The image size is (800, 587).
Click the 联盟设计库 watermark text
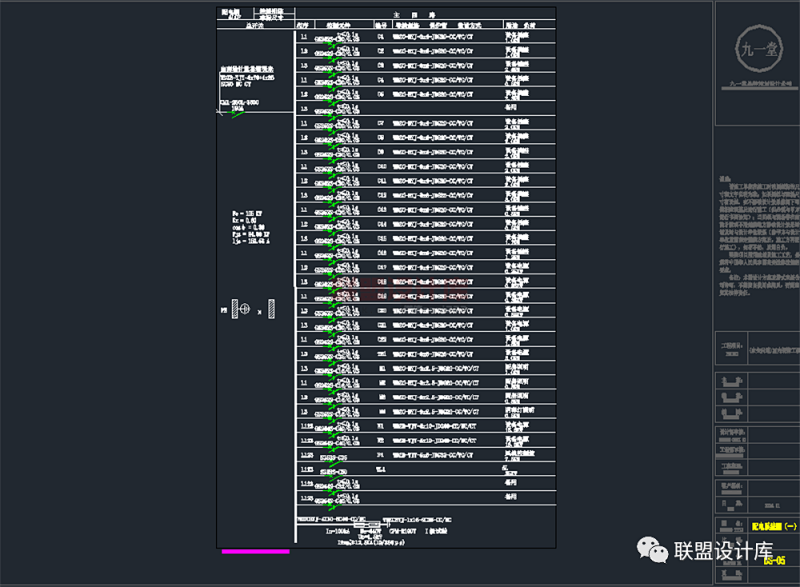(x=723, y=552)
